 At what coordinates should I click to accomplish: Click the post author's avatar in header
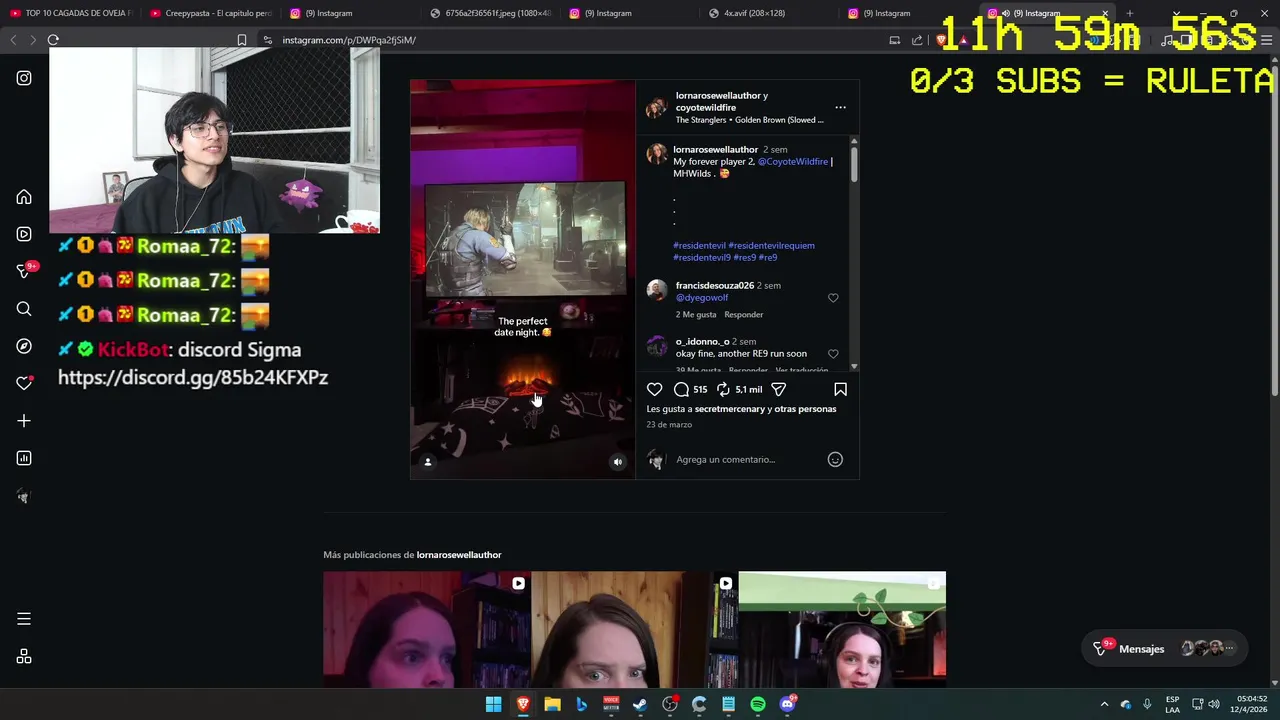[x=656, y=108]
